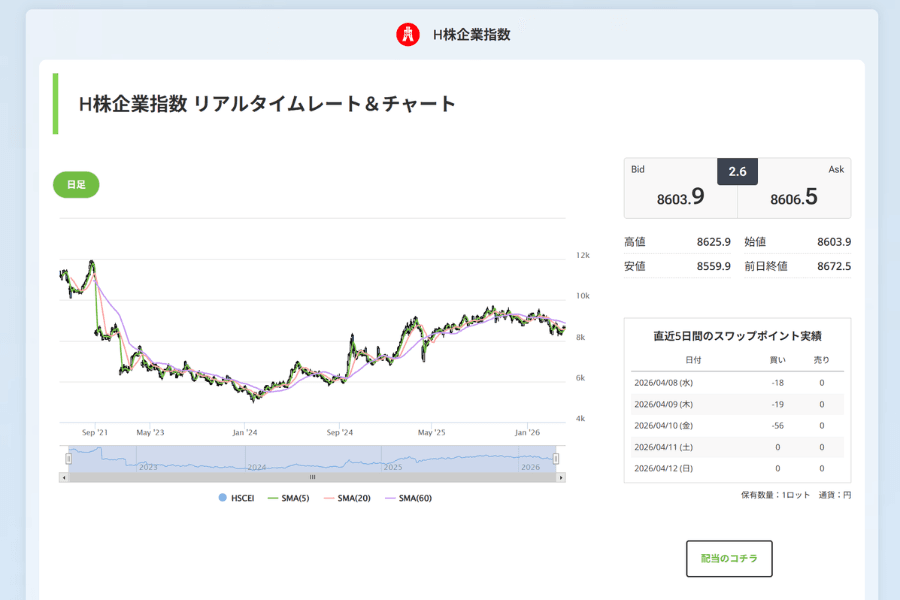Select the swap point row for 2026/04/10
Image resolution: width=900 pixels, height=600 pixels.
click(x=737, y=425)
